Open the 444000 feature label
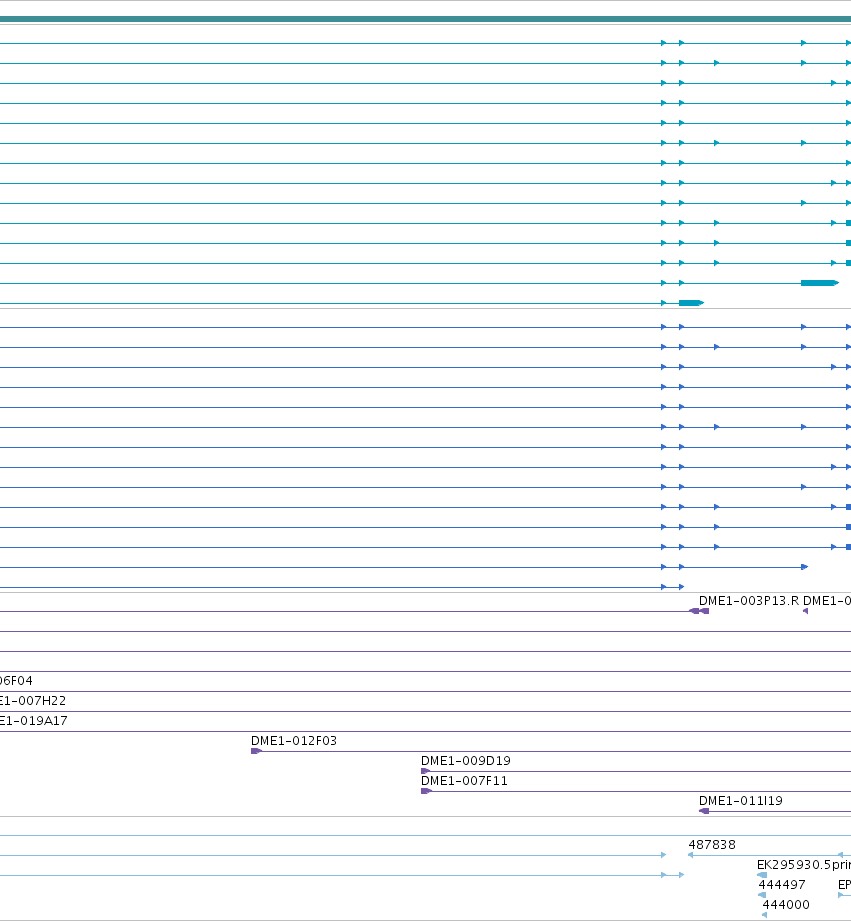 tap(786, 905)
